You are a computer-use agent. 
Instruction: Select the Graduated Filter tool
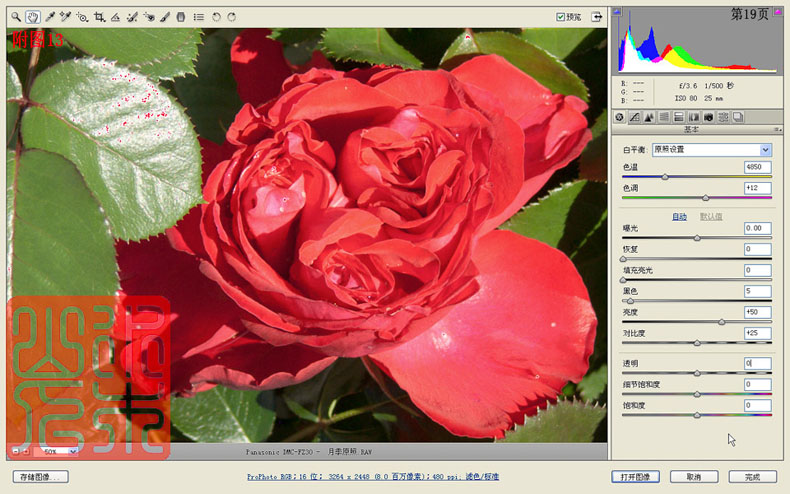click(181, 17)
